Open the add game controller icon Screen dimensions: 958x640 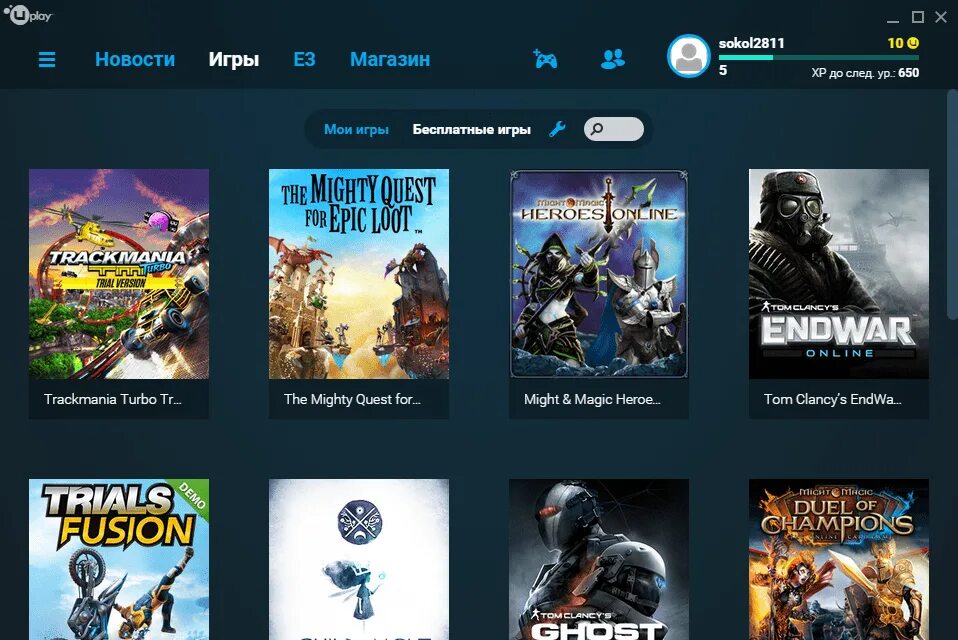(545, 59)
